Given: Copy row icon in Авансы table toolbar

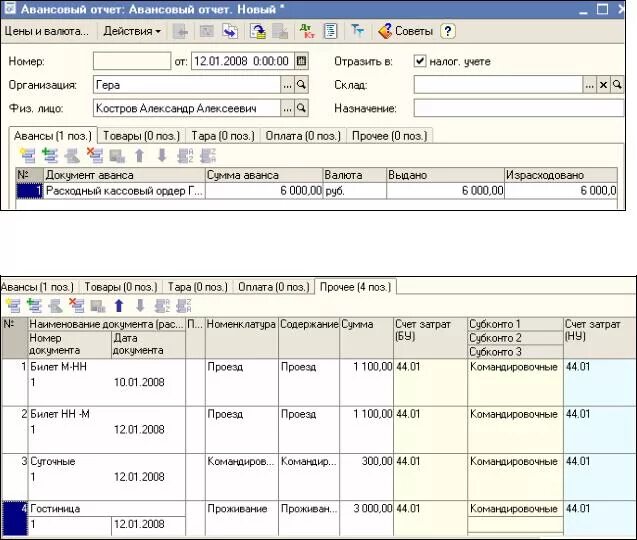Looking at the screenshot, I should [x=50, y=155].
